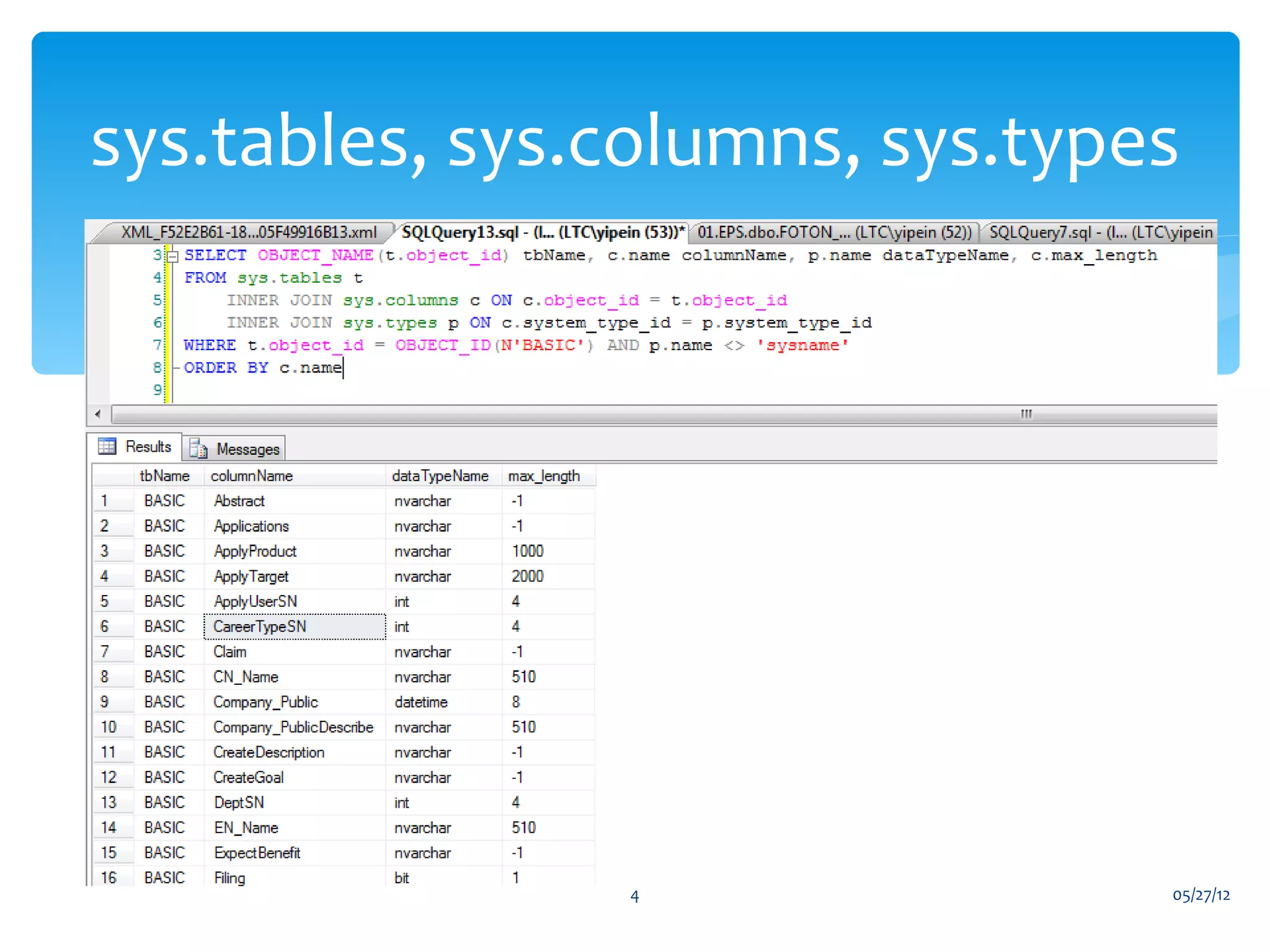Viewport: 1270px width, 952px height.
Task: Switch to the Messages tab
Action: [247, 449]
